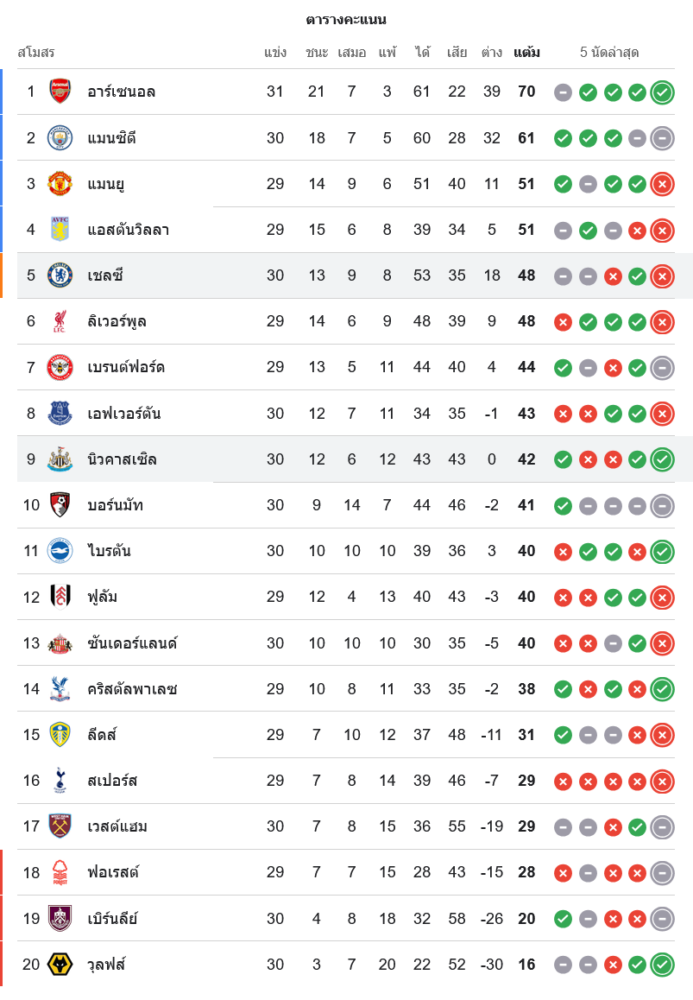The image size is (693, 1000).
Task: Open the team name เบรนต์ฟอร์ด
Action: [x=126, y=367]
